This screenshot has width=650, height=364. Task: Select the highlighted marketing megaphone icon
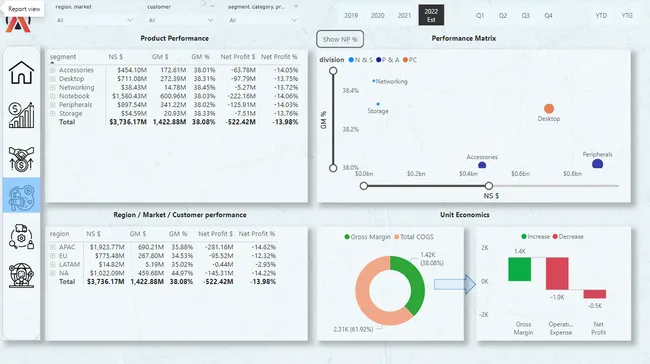click(x=22, y=196)
